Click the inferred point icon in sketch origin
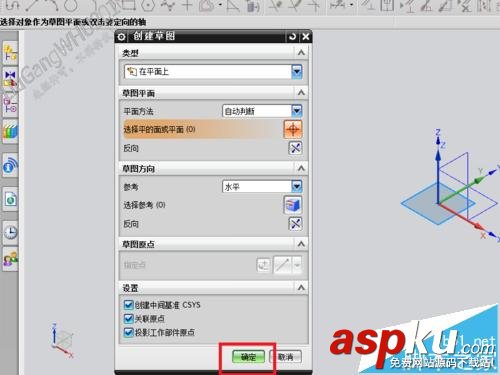This screenshot has width=500, height=375. 282,265
